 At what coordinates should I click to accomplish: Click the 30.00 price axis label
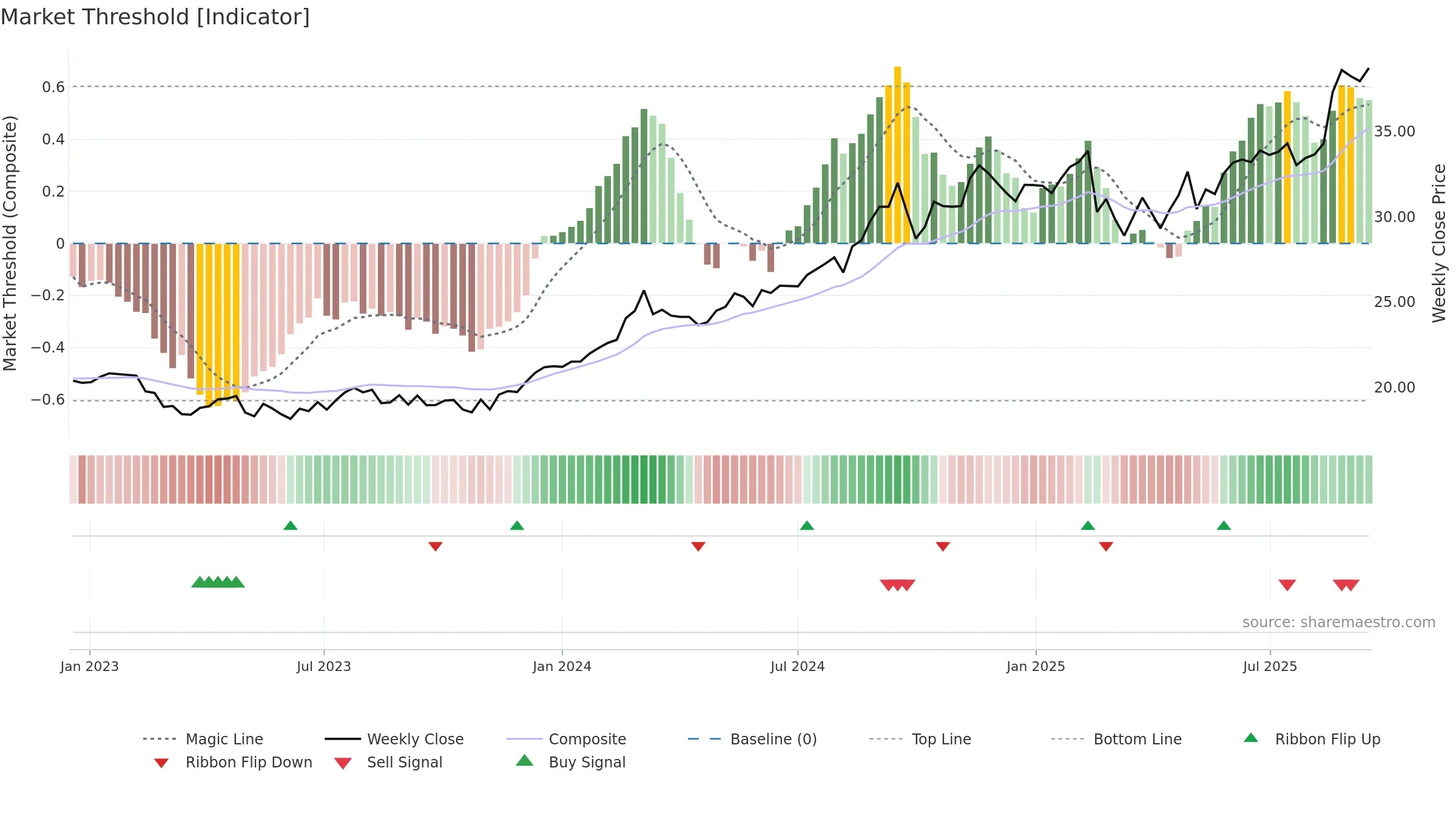click(x=1395, y=217)
